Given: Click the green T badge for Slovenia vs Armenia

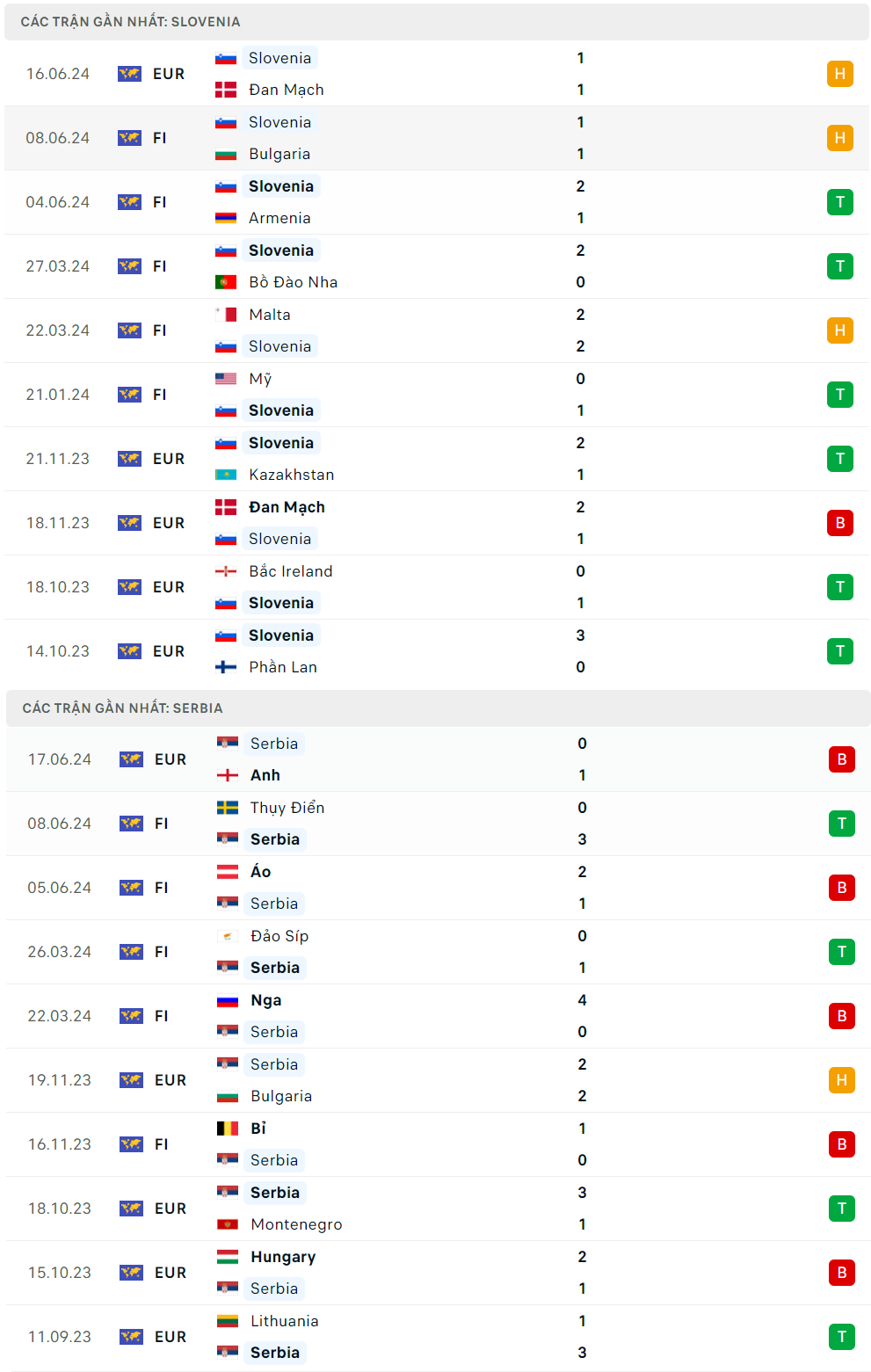Looking at the screenshot, I should [x=839, y=202].
